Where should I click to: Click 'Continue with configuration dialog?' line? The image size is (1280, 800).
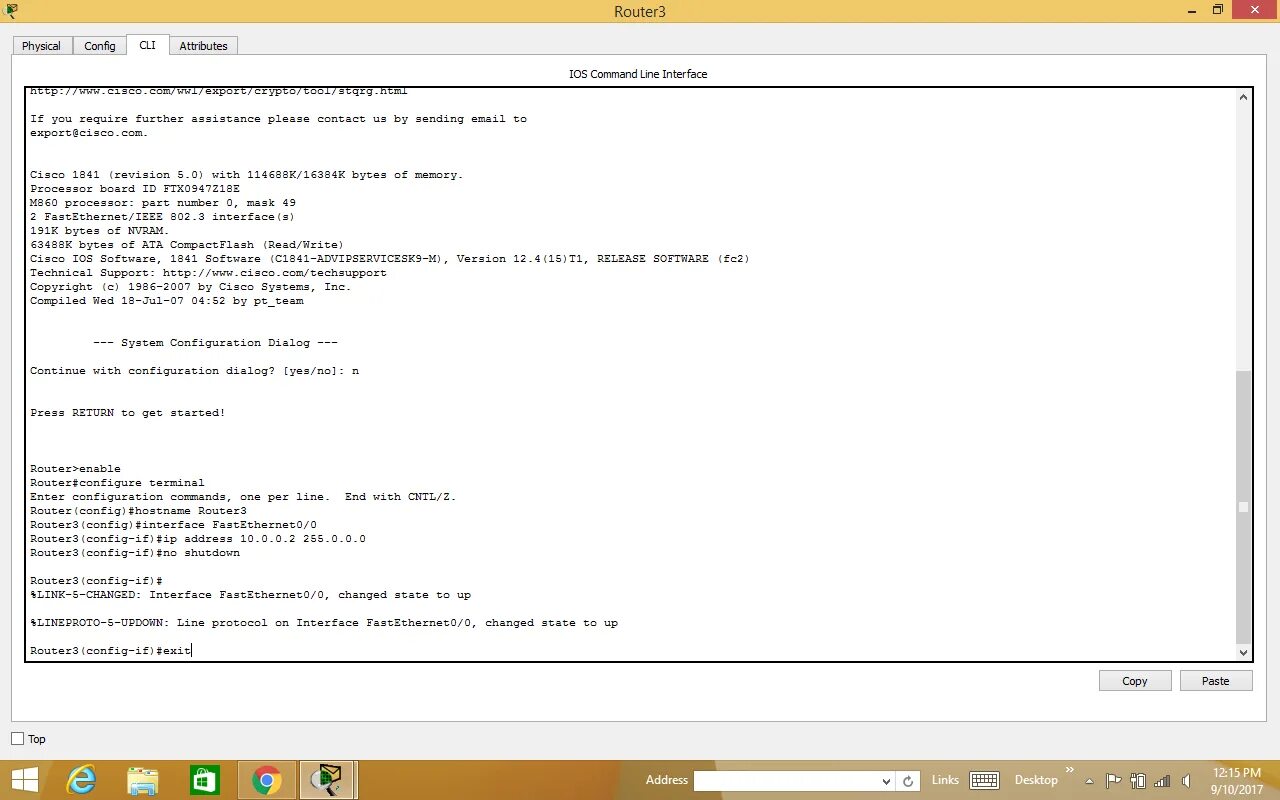pos(194,371)
